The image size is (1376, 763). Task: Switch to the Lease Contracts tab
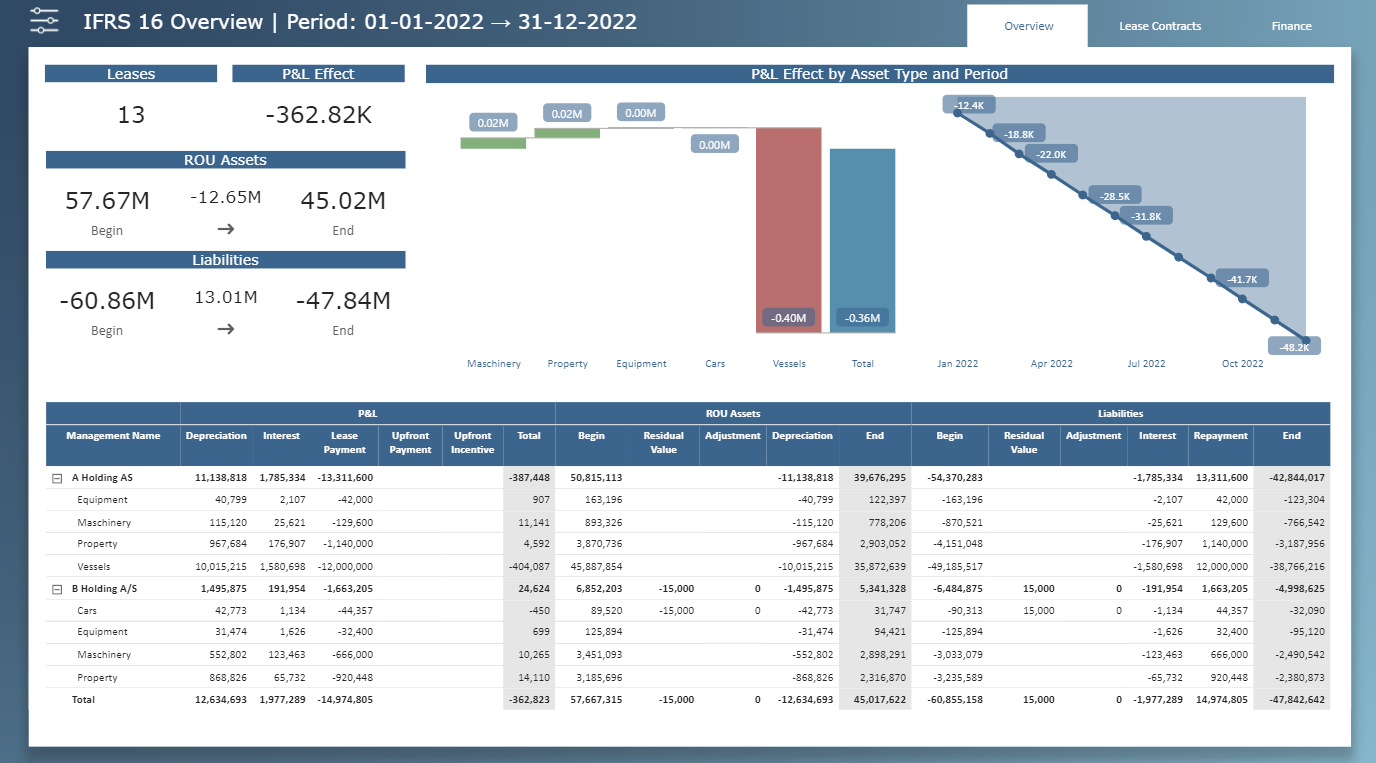(1160, 26)
